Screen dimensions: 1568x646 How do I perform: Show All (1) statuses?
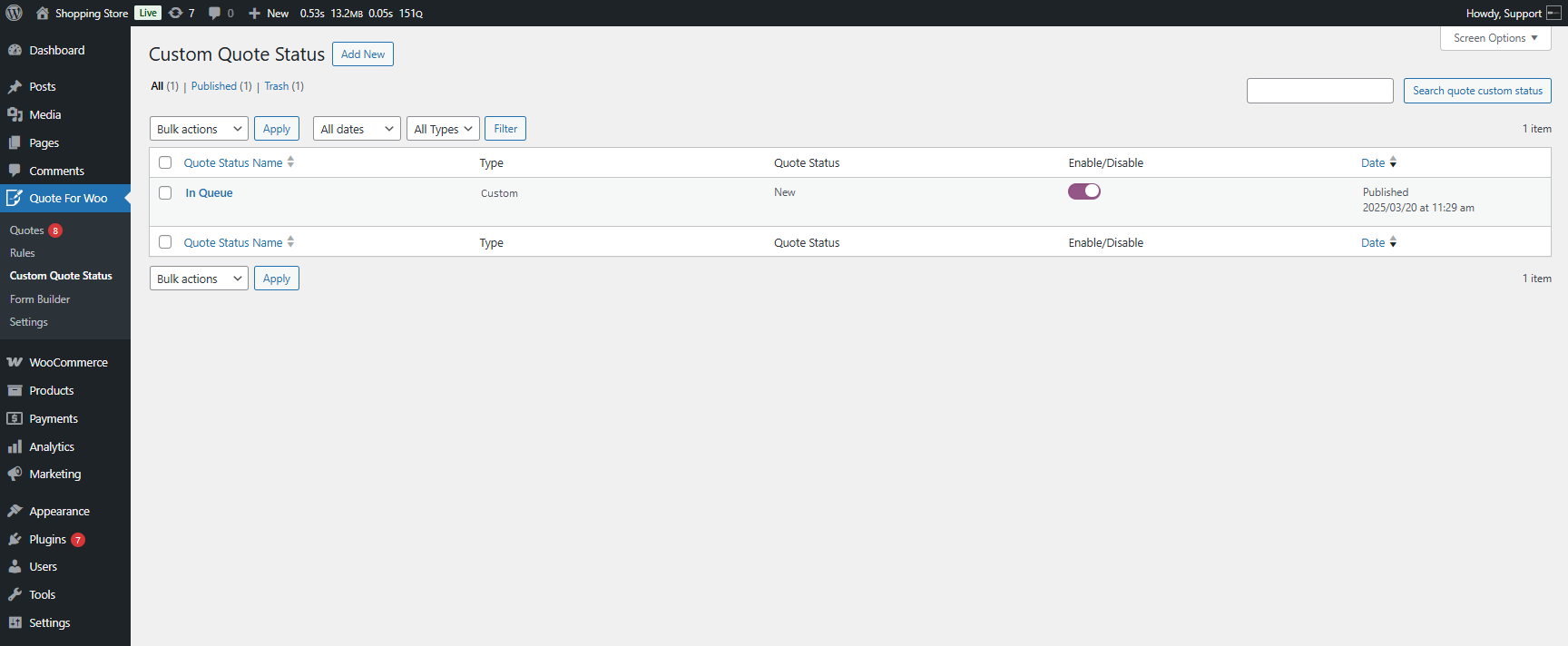[164, 86]
